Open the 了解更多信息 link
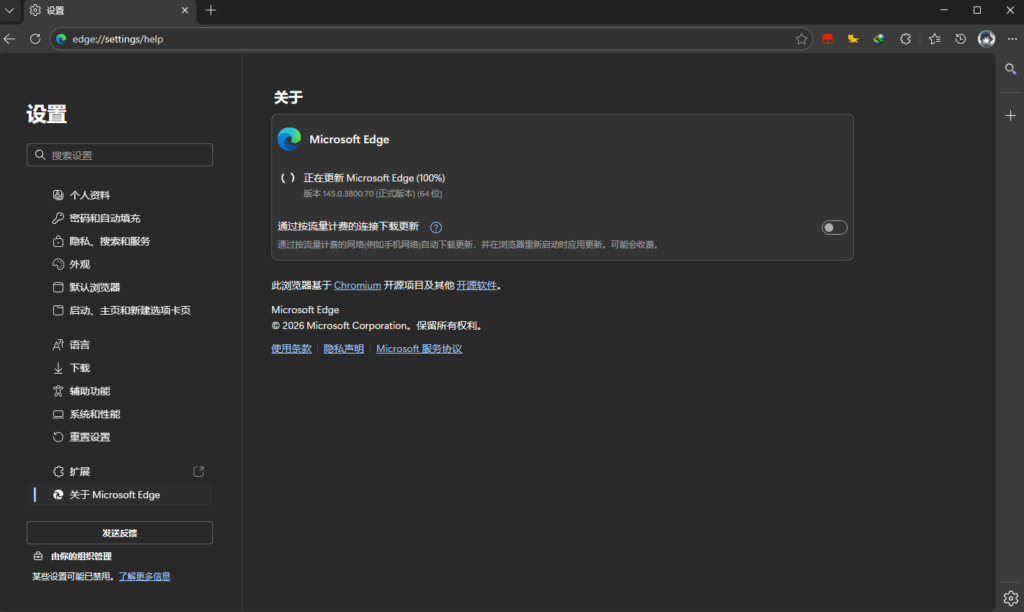The width and height of the screenshot is (1024, 612). pos(144,576)
